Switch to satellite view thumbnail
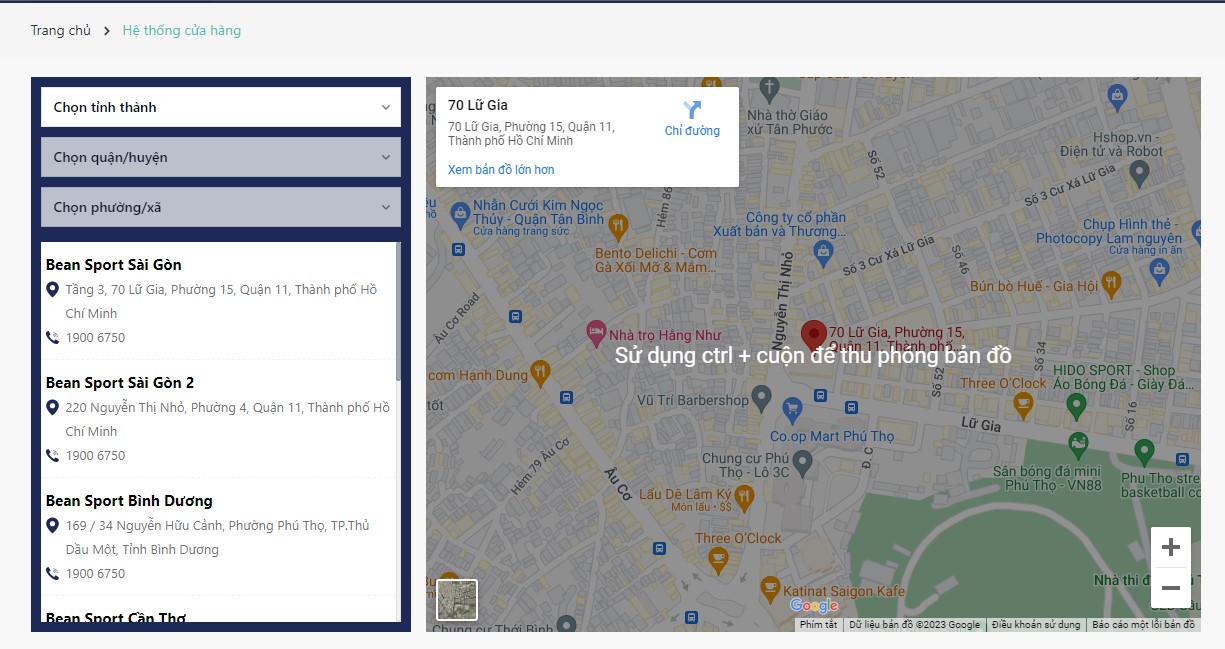 click(x=457, y=600)
